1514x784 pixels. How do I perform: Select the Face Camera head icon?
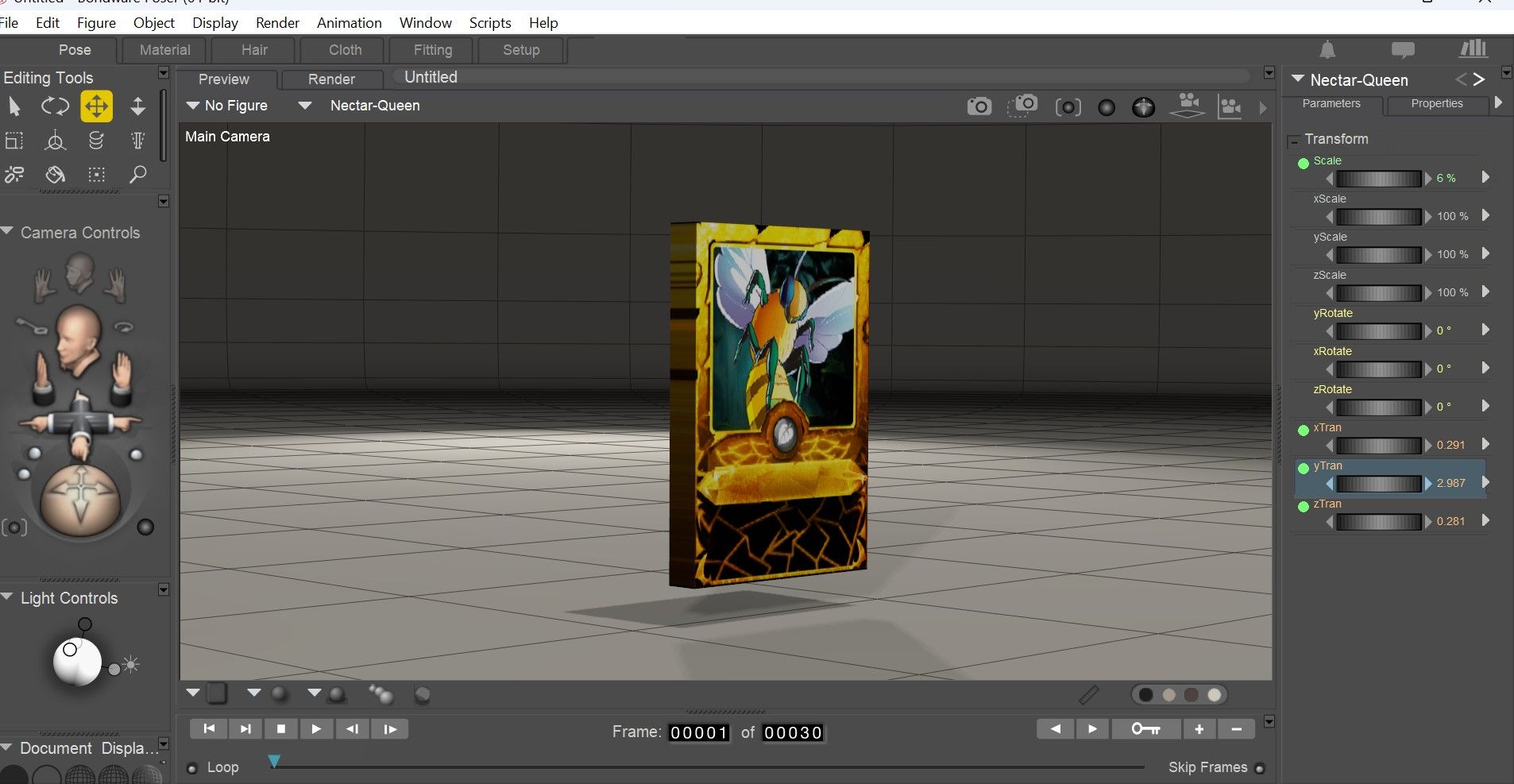pos(79,272)
